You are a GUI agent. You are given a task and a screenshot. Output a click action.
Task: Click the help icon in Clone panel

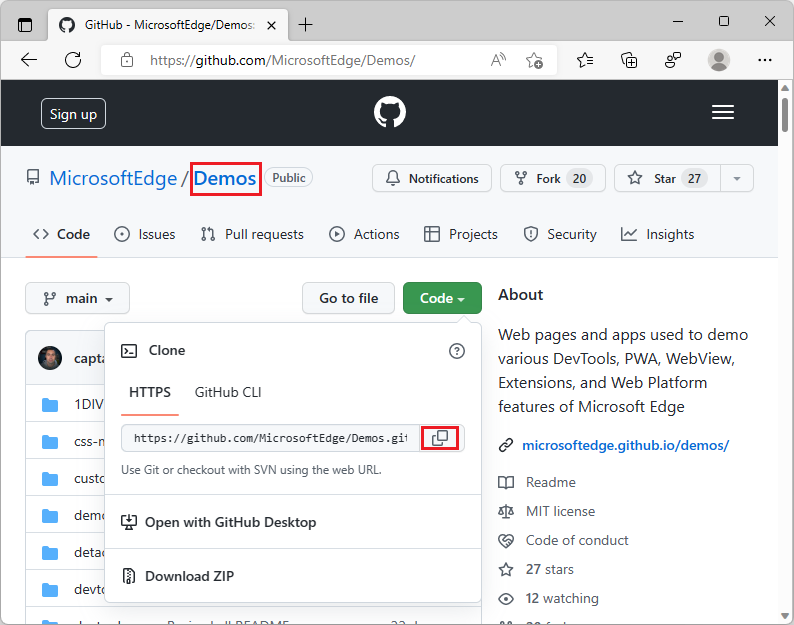(457, 351)
